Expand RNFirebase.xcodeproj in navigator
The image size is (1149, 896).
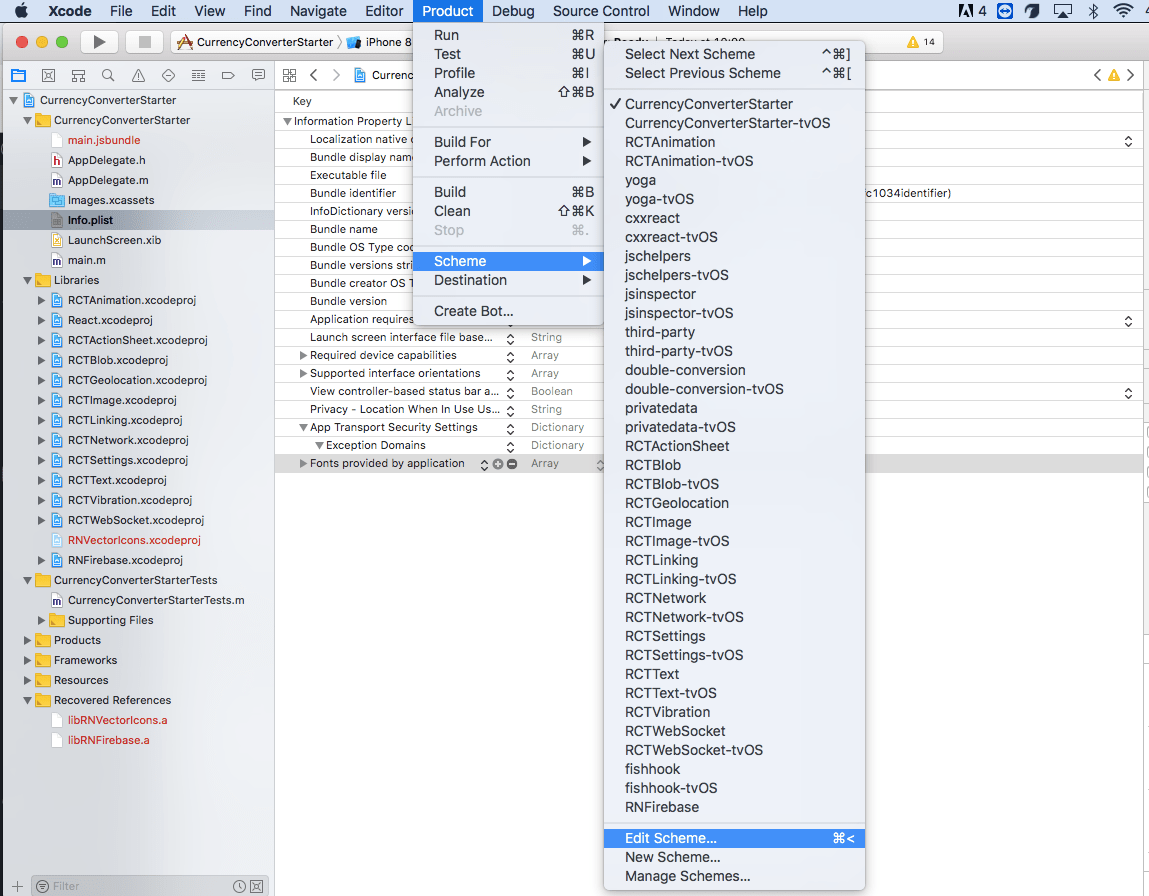42,560
